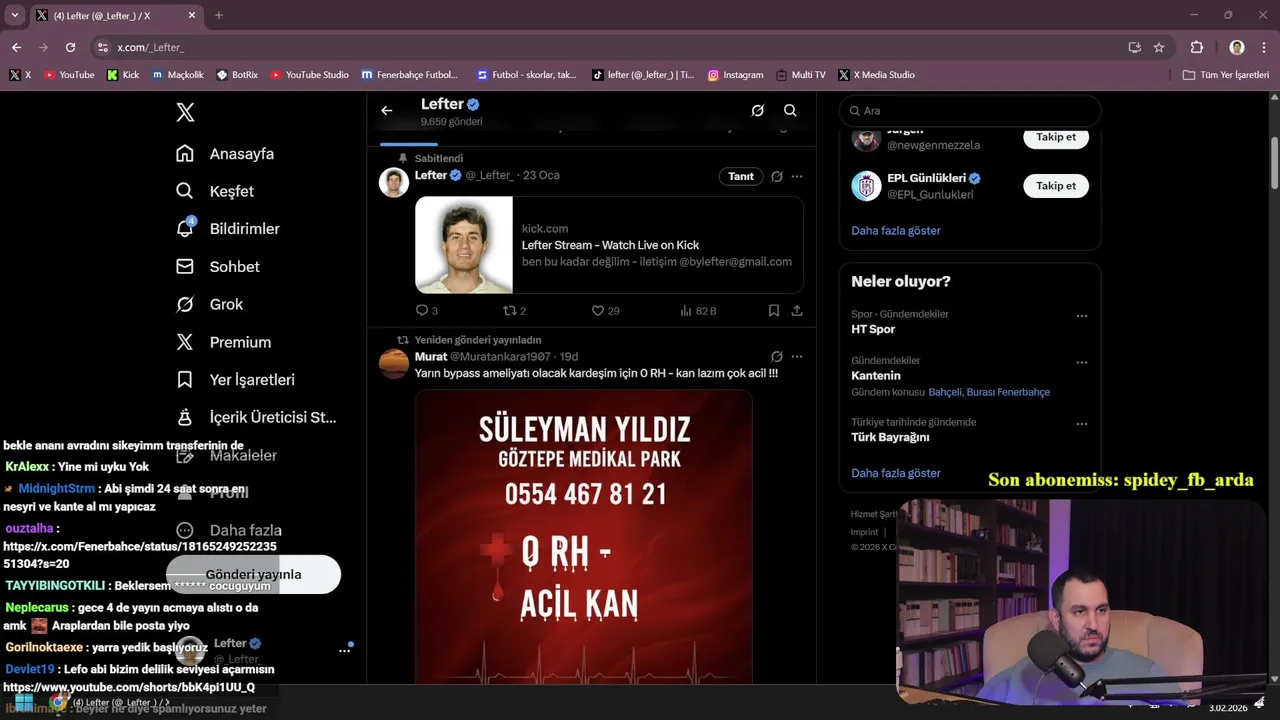The image size is (1280, 720).
Task: Click the Tanıt button on pinned post
Action: [x=741, y=176]
